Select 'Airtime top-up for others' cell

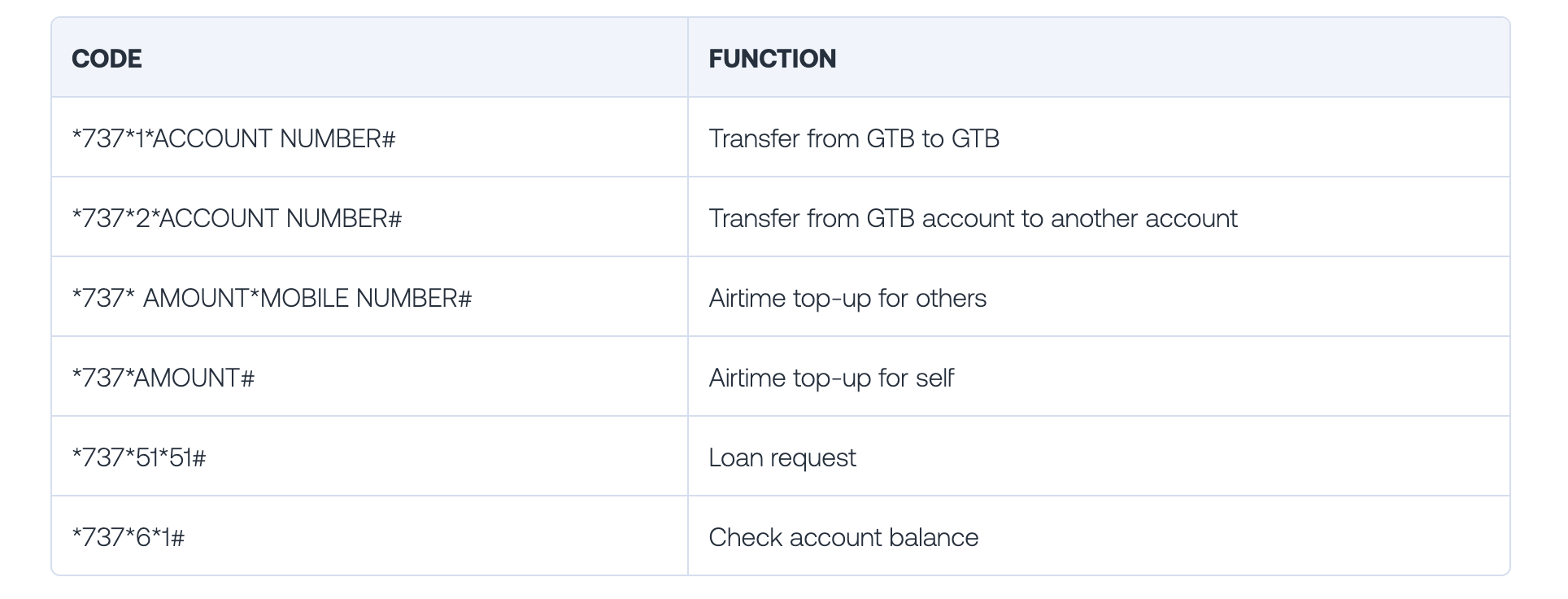[847, 298]
